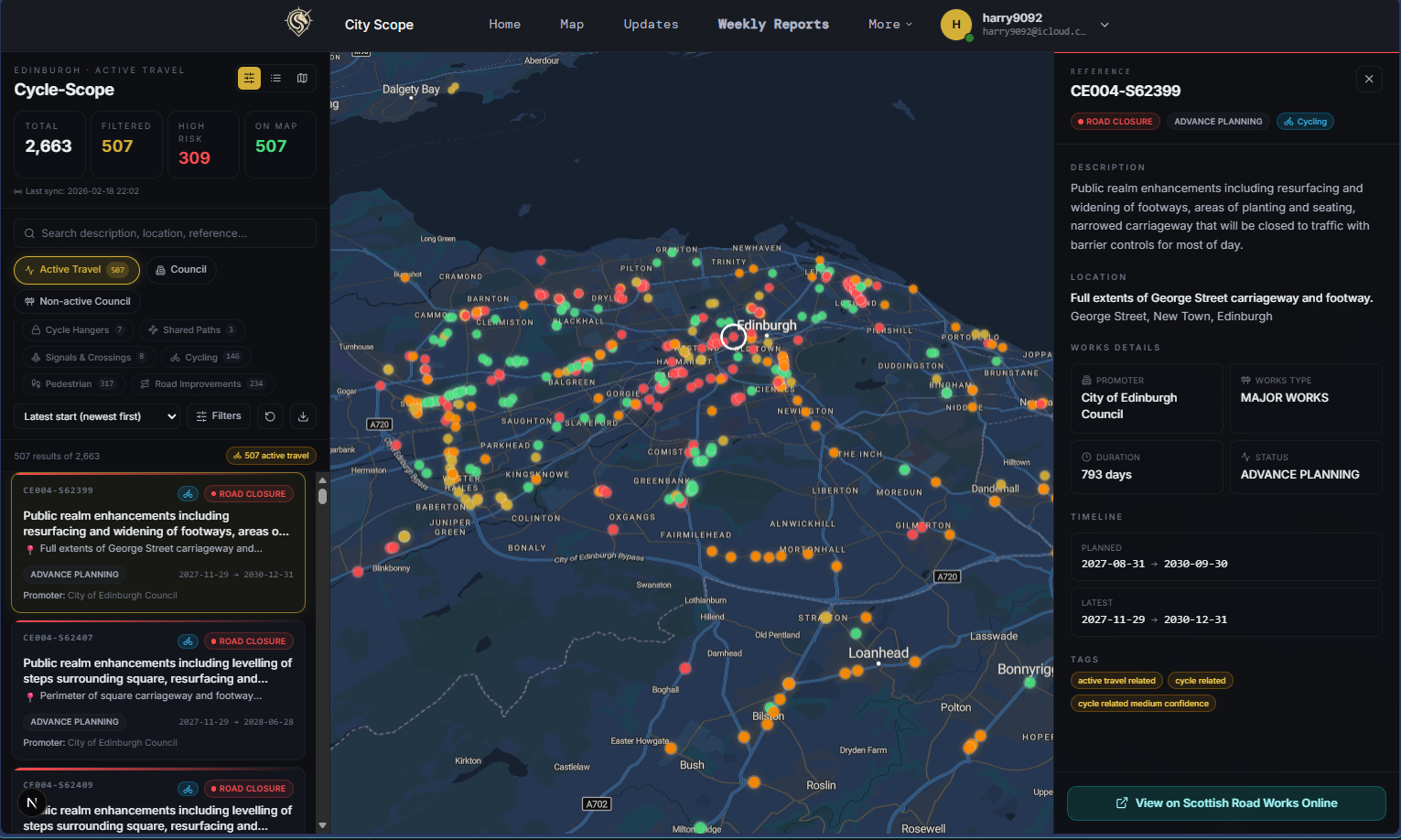This screenshot has height=840, width=1401.
Task: Expand the user account chevron menu
Action: tap(1105, 25)
